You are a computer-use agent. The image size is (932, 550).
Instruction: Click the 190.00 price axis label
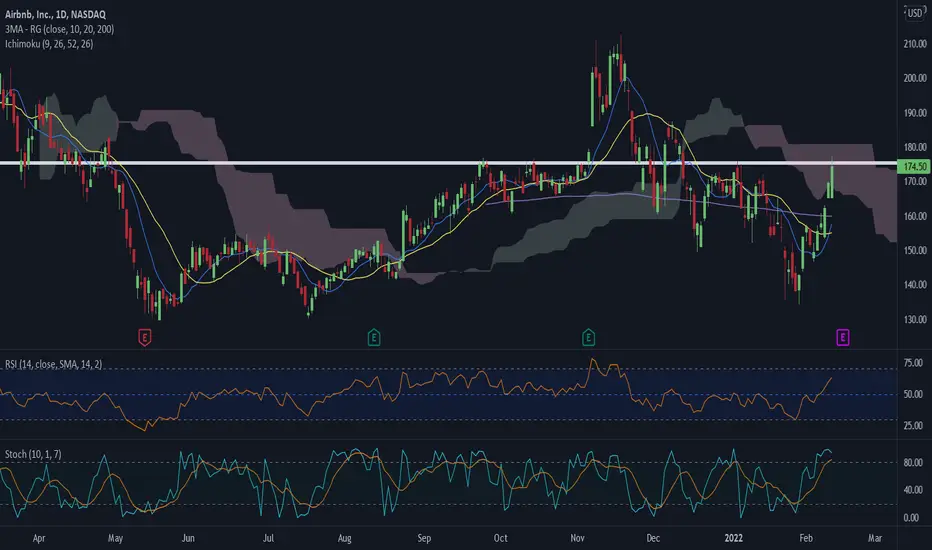tap(915, 112)
